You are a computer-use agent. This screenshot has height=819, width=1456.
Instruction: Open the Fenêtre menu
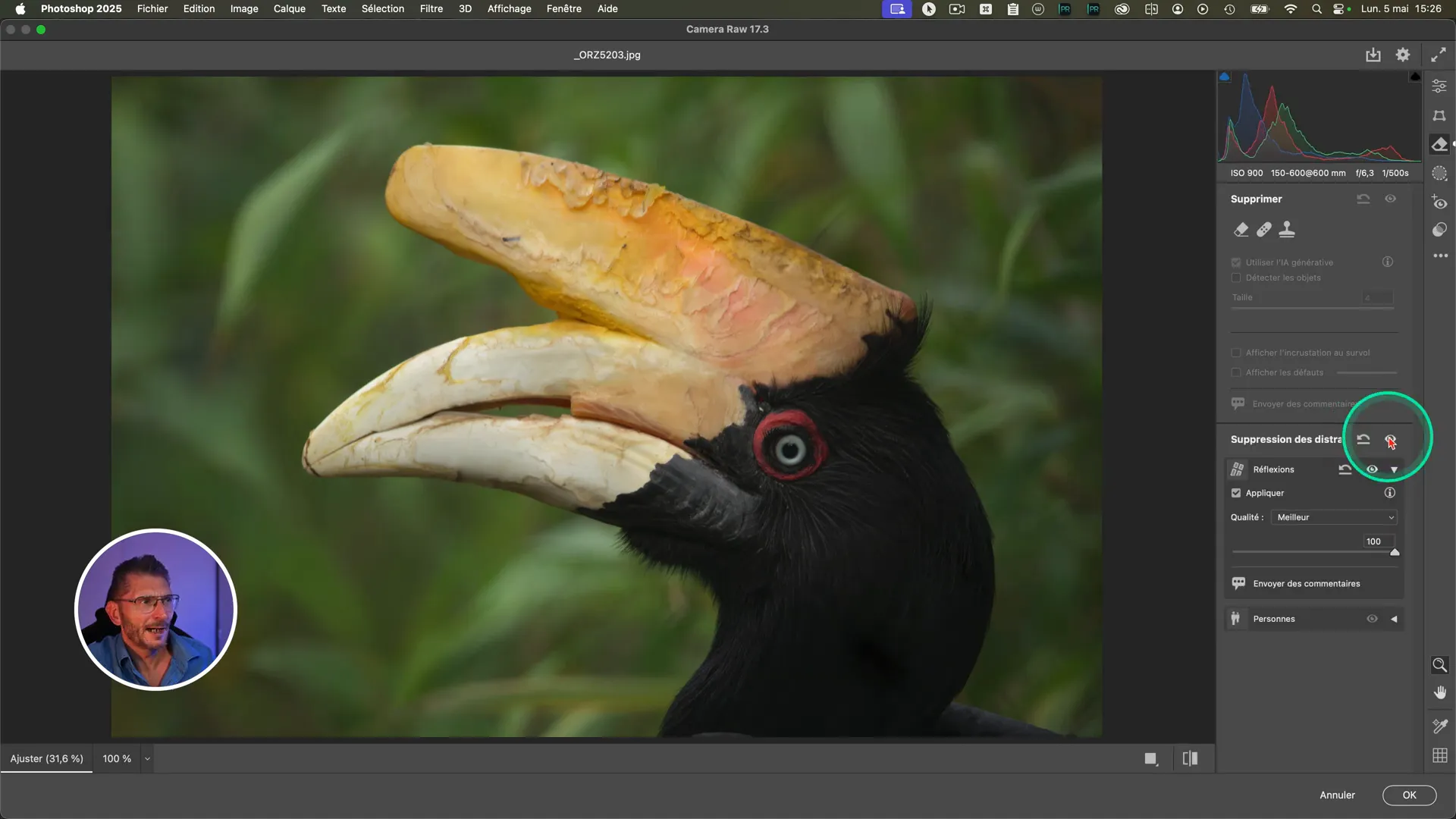point(564,9)
